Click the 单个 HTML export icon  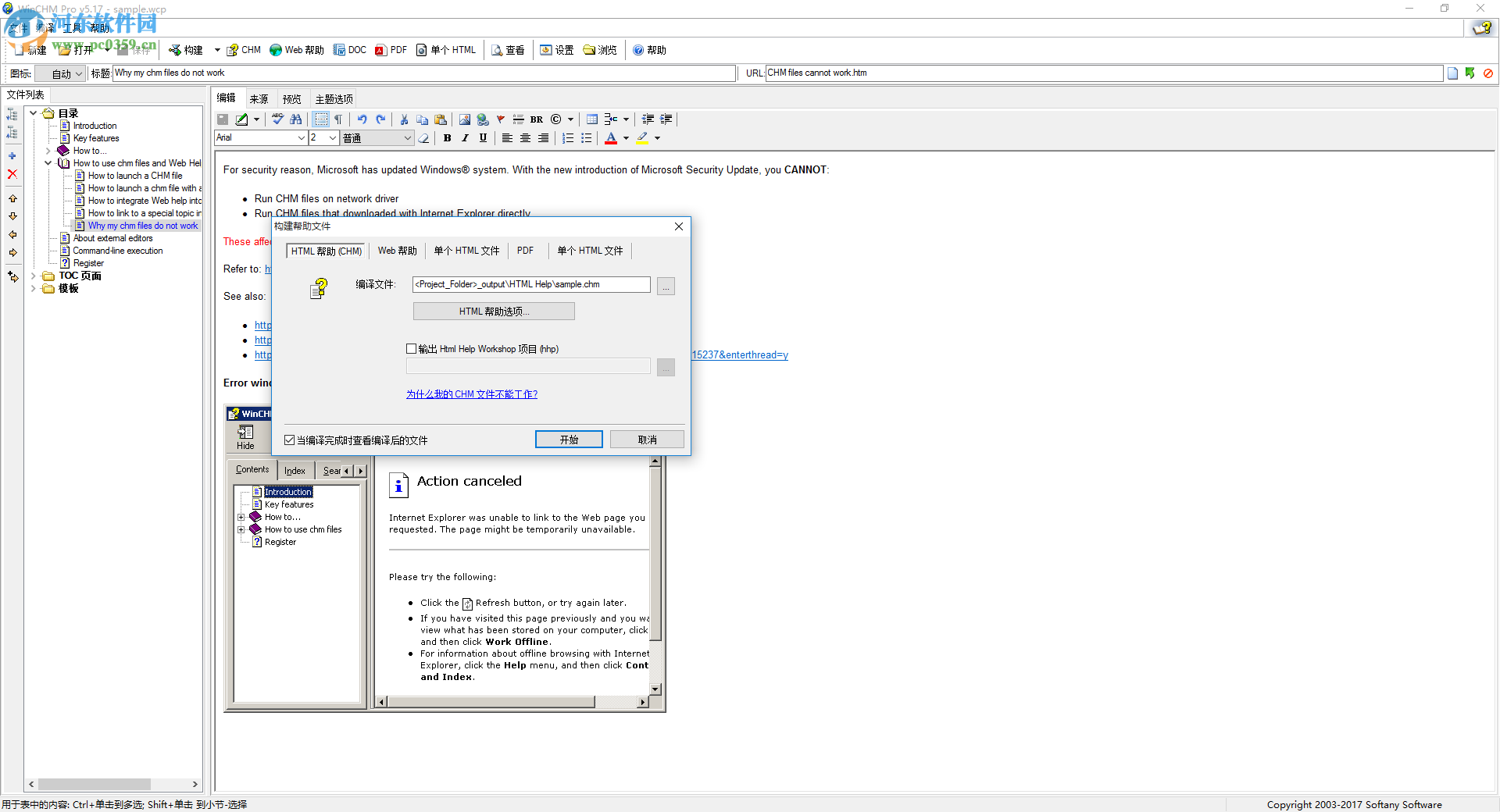click(446, 49)
